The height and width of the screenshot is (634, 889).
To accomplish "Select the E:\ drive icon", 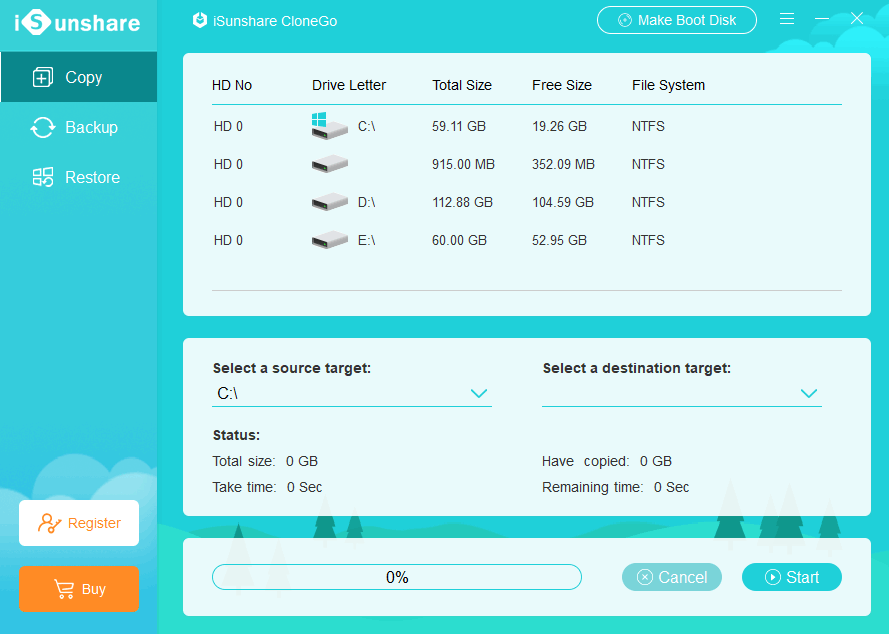I will click(x=329, y=240).
